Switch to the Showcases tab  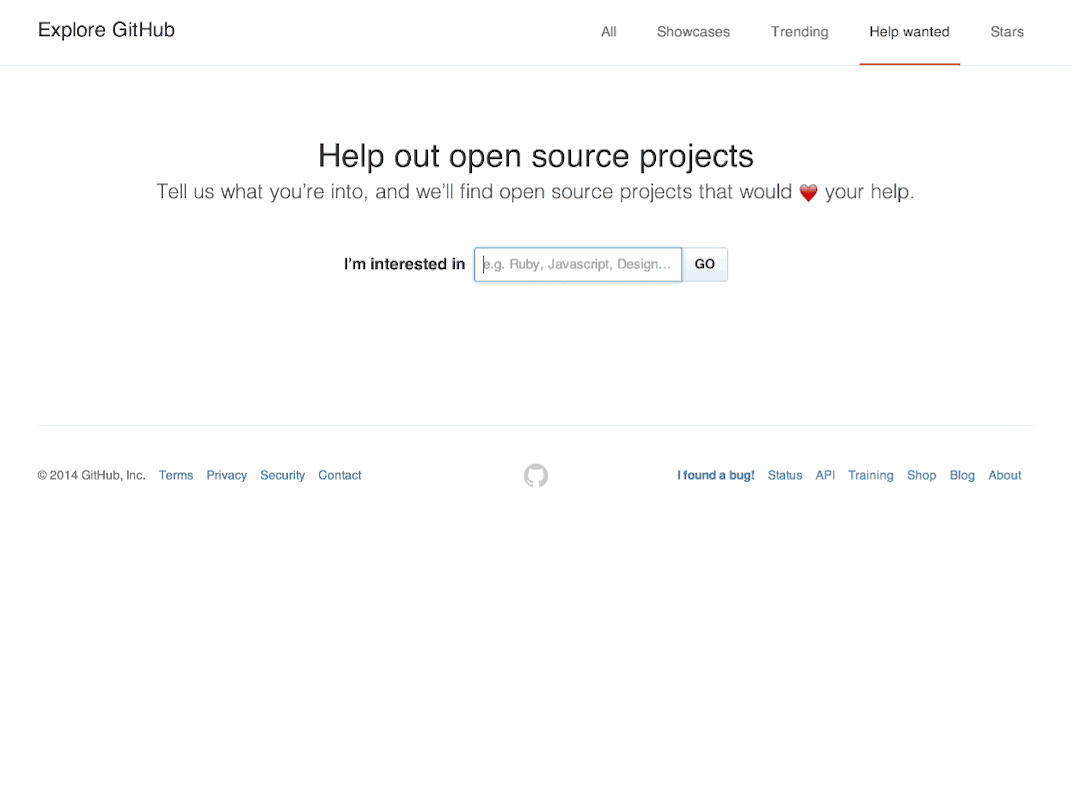693,32
